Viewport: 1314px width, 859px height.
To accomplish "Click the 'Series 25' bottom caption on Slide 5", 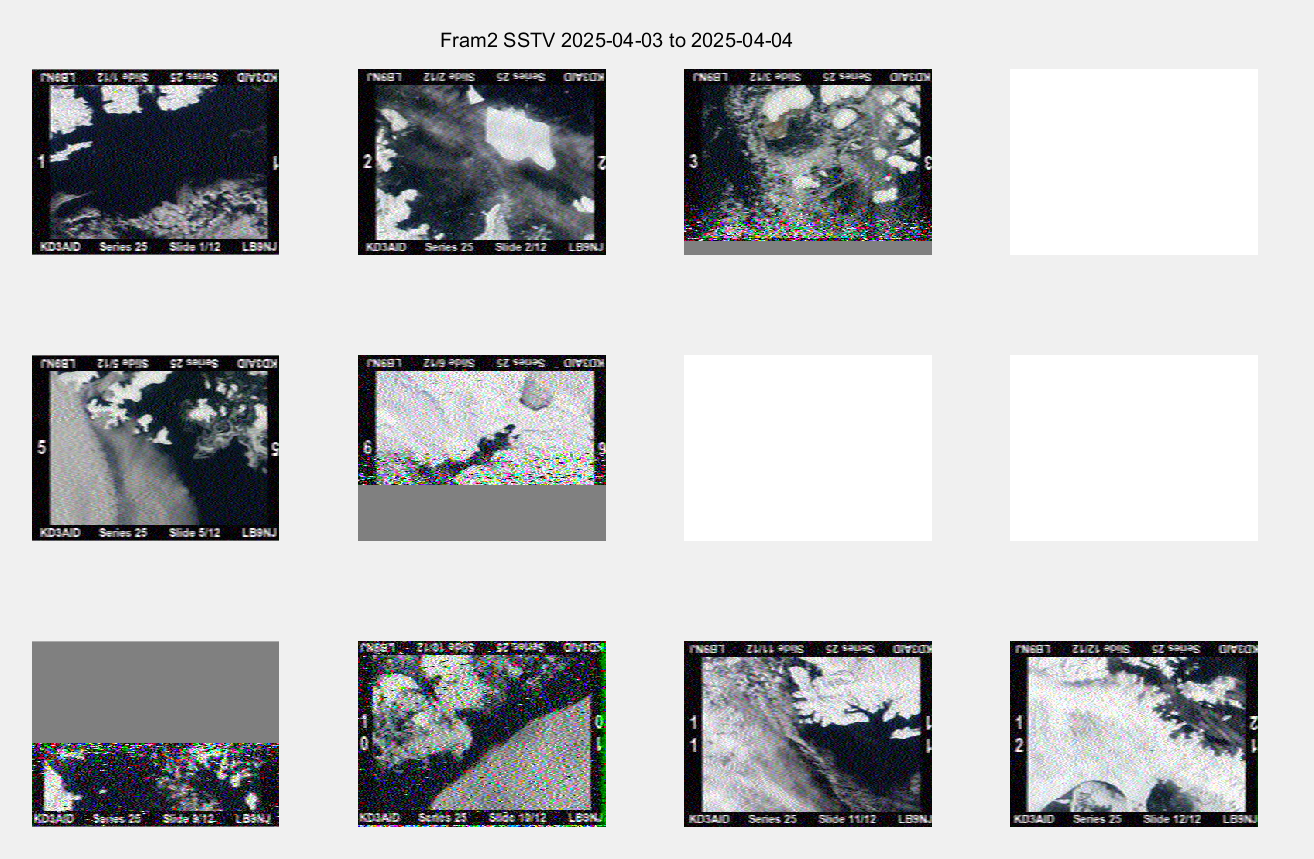I will (x=123, y=533).
